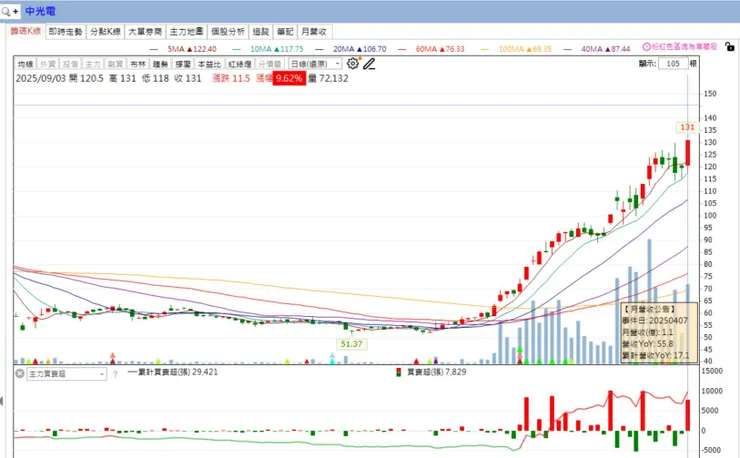Toggle 紅綠燈 overlay button
Screen dimensions: 740x458
pyautogui.click(x=240, y=64)
